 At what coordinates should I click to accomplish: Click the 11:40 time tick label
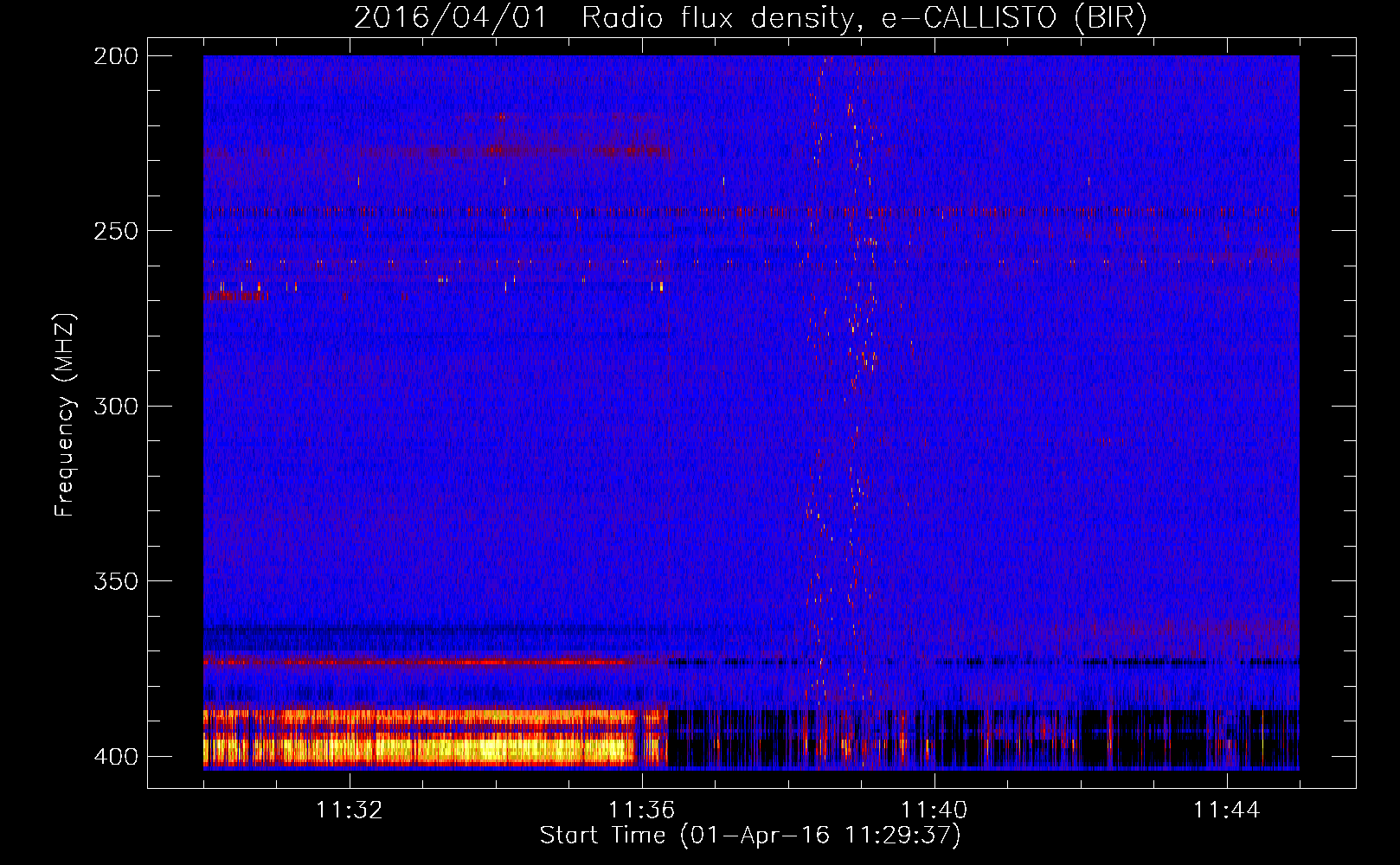934,810
